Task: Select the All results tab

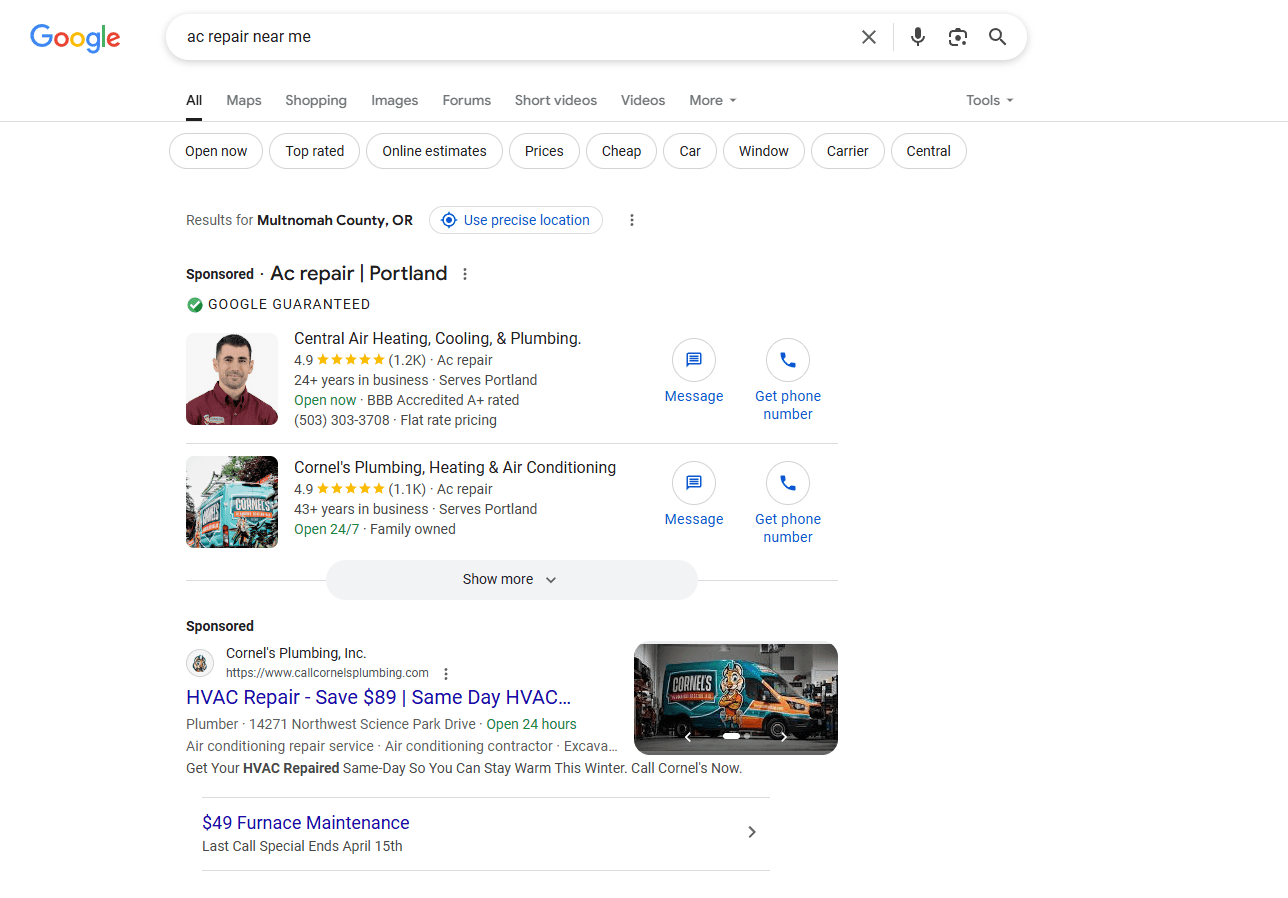Action: click(194, 100)
